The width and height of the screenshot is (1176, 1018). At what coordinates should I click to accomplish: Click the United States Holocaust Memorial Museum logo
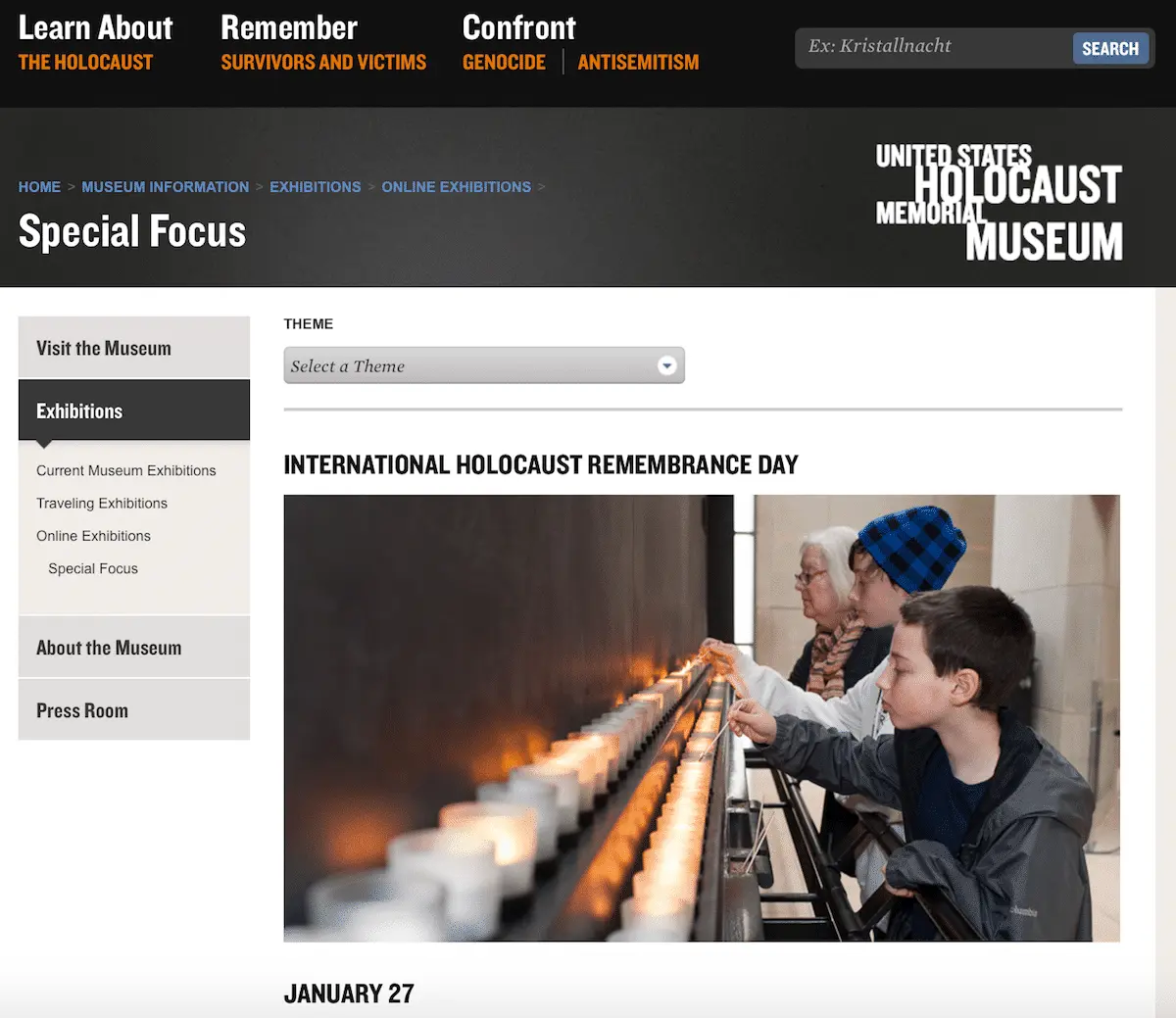[999, 203]
